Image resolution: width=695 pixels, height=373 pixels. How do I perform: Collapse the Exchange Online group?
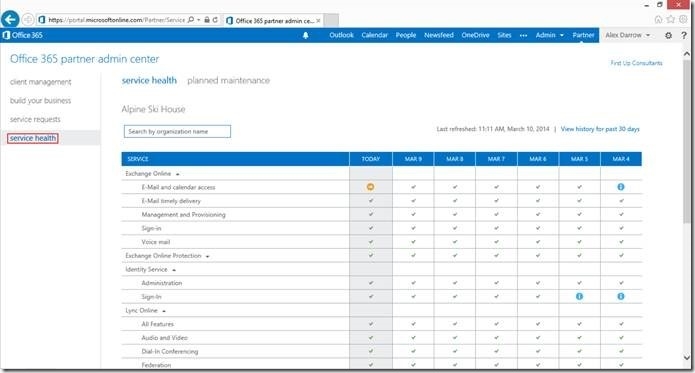click(x=177, y=174)
